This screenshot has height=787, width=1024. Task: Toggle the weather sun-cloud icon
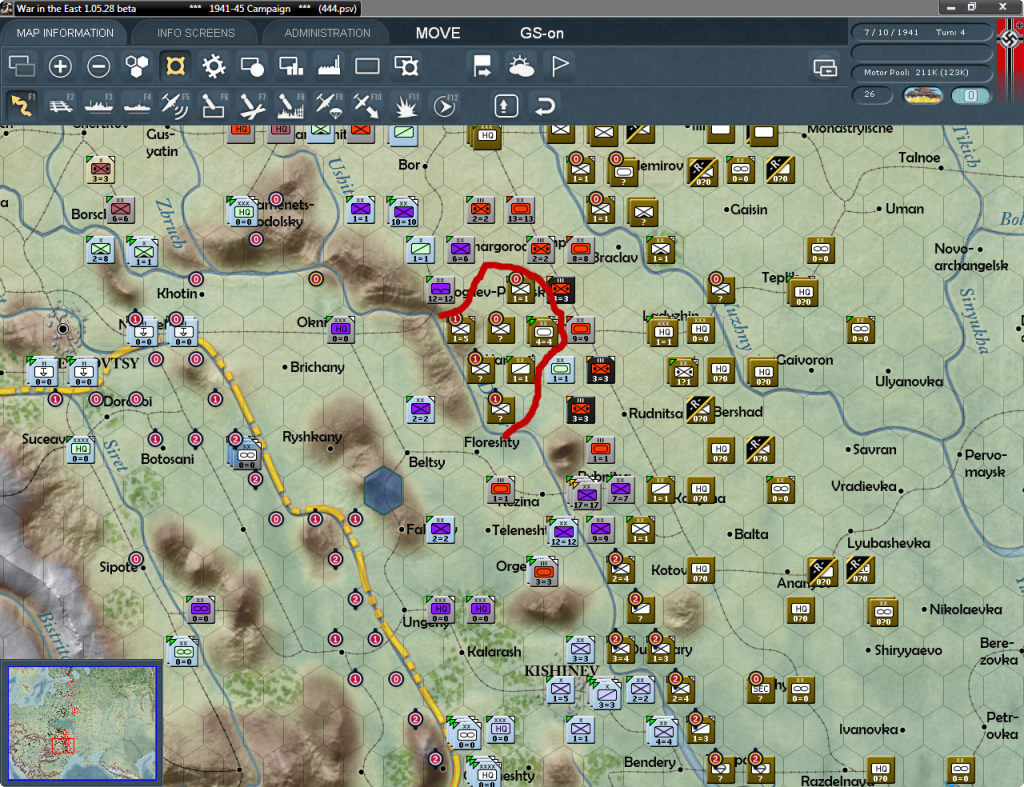tap(521, 66)
